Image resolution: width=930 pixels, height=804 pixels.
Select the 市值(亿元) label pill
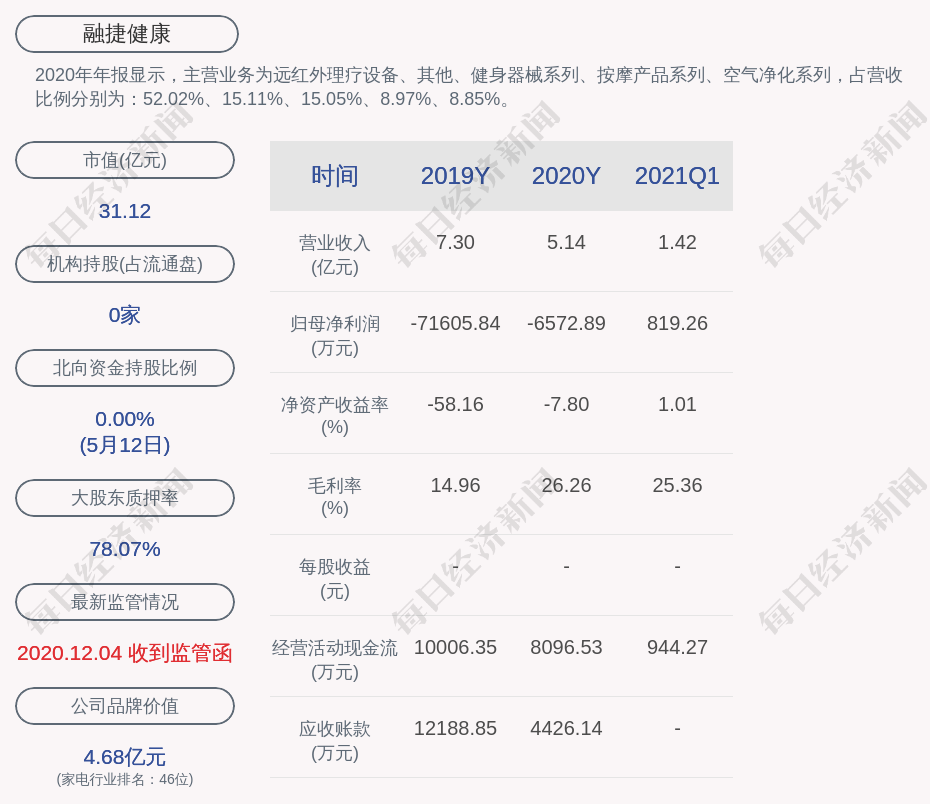point(125,160)
